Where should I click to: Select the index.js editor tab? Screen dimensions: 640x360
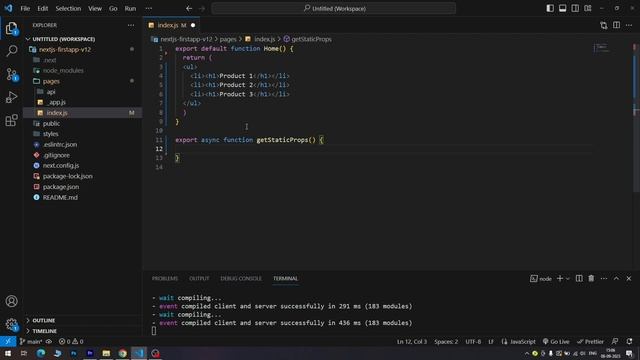tap(171, 25)
